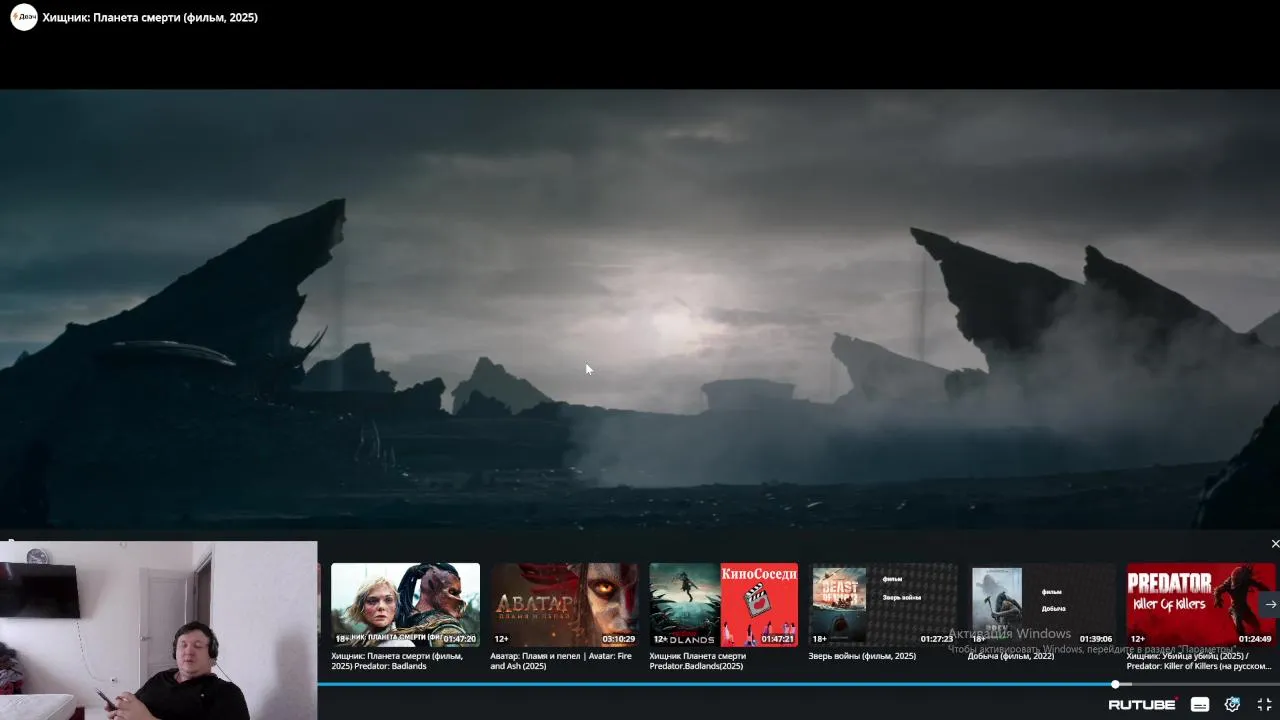This screenshot has width=1280, height=720.
Task: Open player settings gear icon
Action: coord(1232,705)
